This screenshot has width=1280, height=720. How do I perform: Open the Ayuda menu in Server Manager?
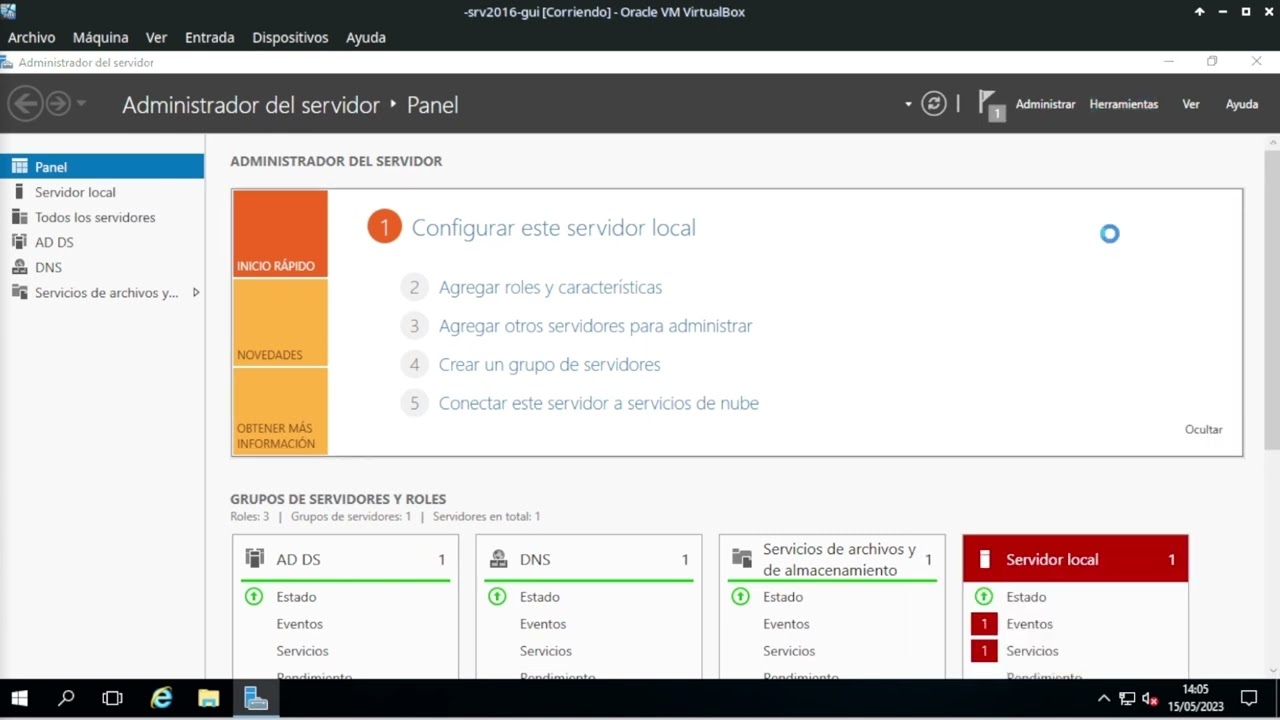coord(1242,104)
